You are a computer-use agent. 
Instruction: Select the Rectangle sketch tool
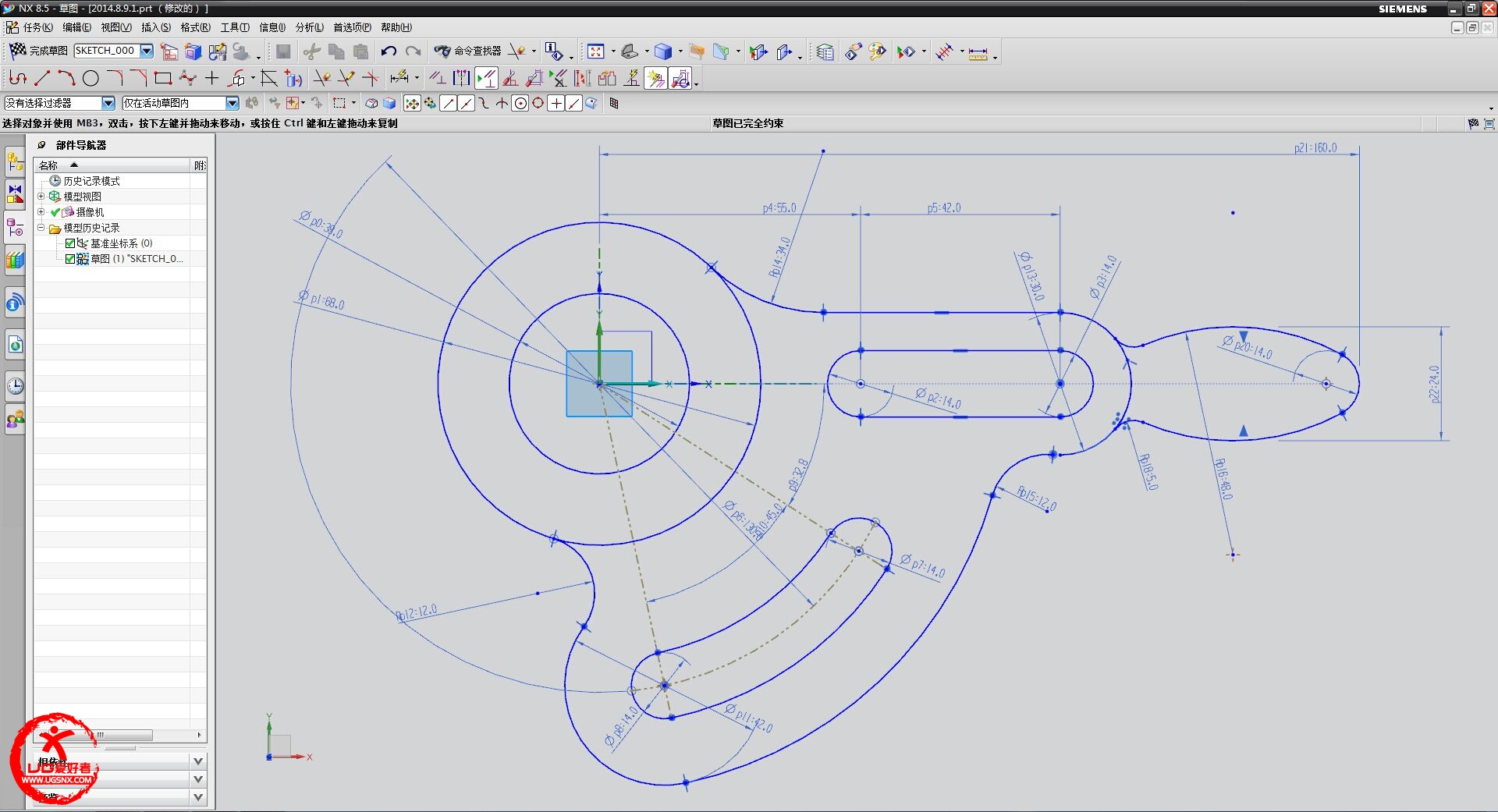(x=163, y=78)
